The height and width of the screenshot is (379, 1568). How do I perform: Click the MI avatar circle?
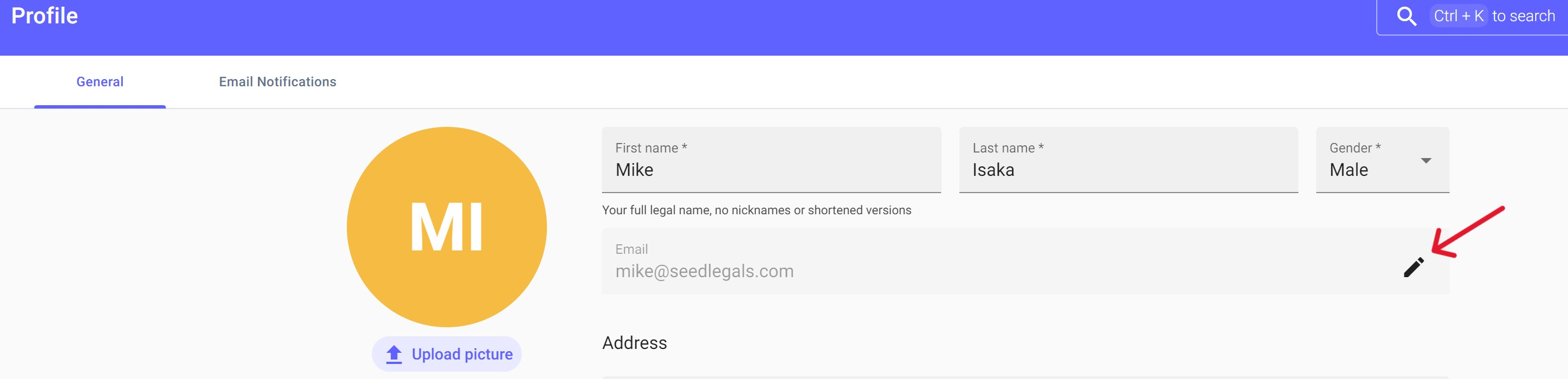pyautogui.click(x=446, y=227)
